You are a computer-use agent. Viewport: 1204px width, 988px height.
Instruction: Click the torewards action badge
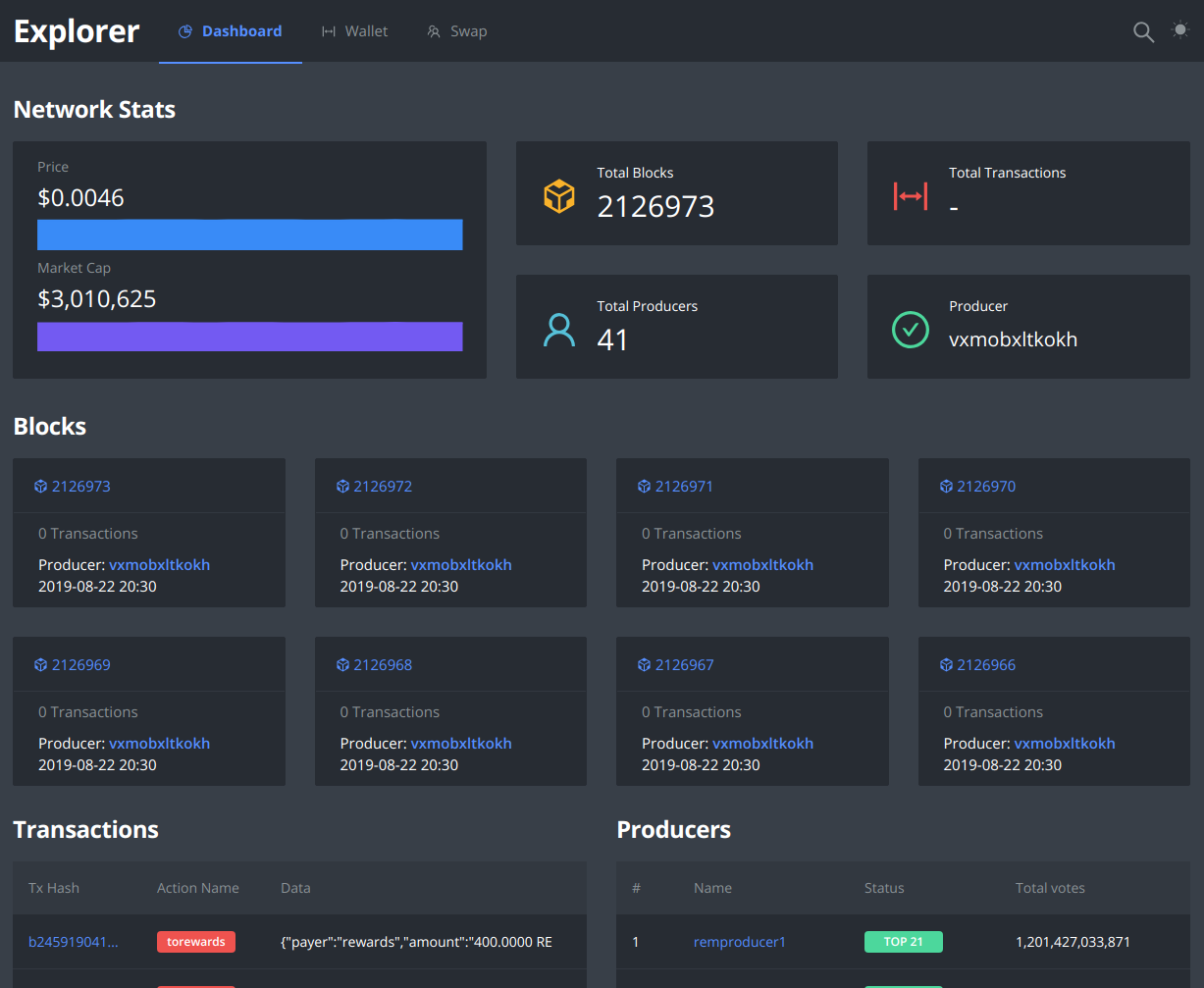click(196, 942)
